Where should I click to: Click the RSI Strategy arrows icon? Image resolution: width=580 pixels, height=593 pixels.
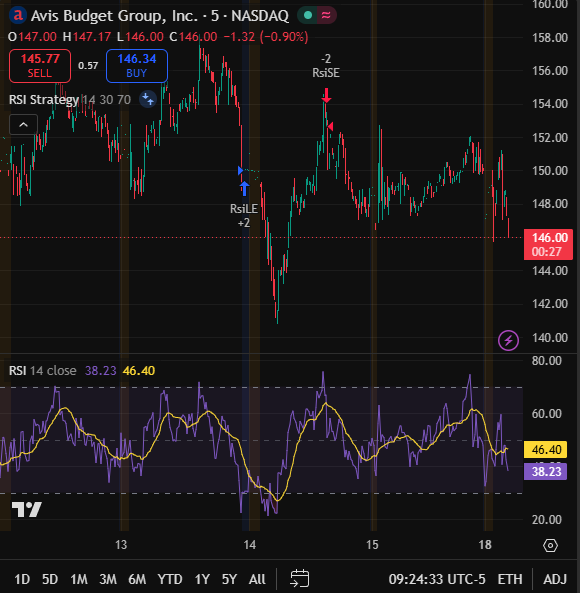click(147, 99)
